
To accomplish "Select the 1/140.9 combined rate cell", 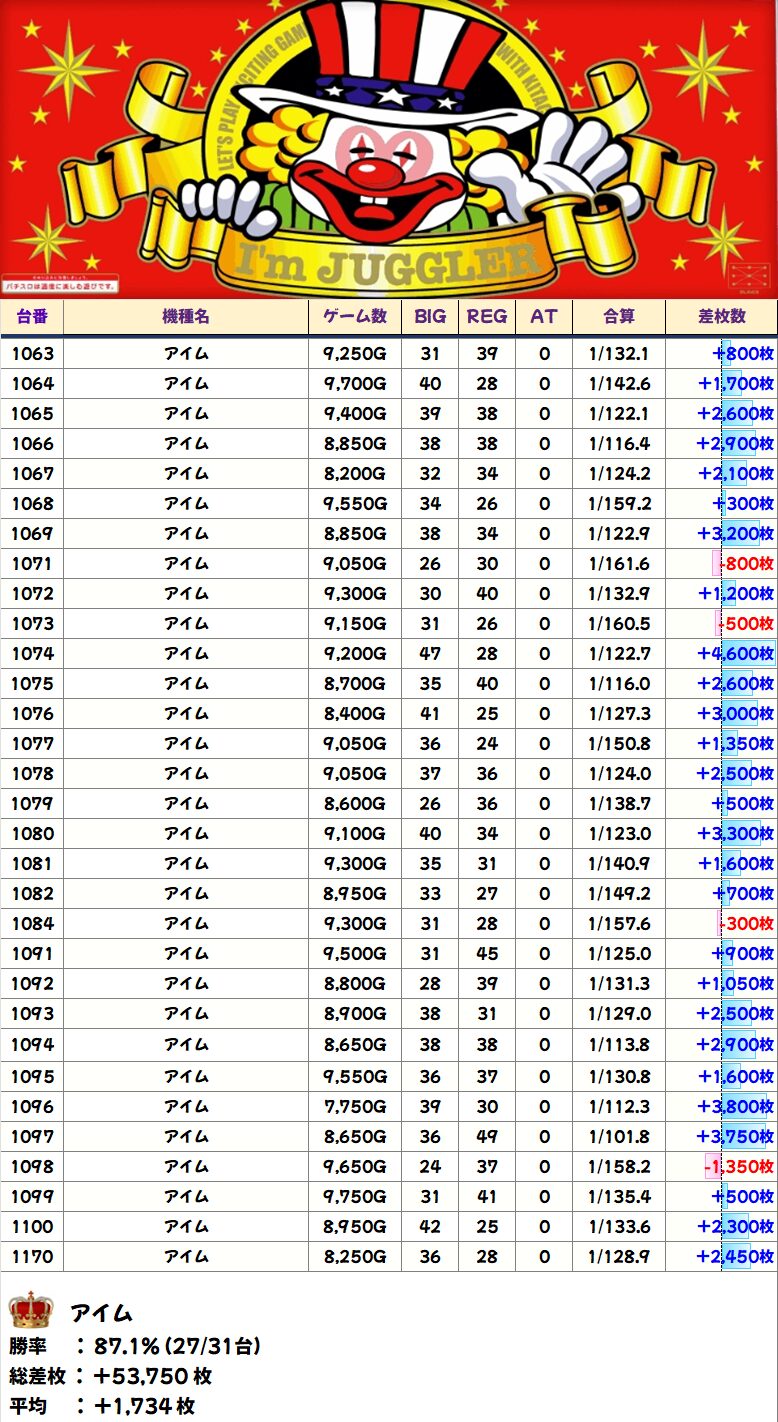I will [x=619, y=863].
